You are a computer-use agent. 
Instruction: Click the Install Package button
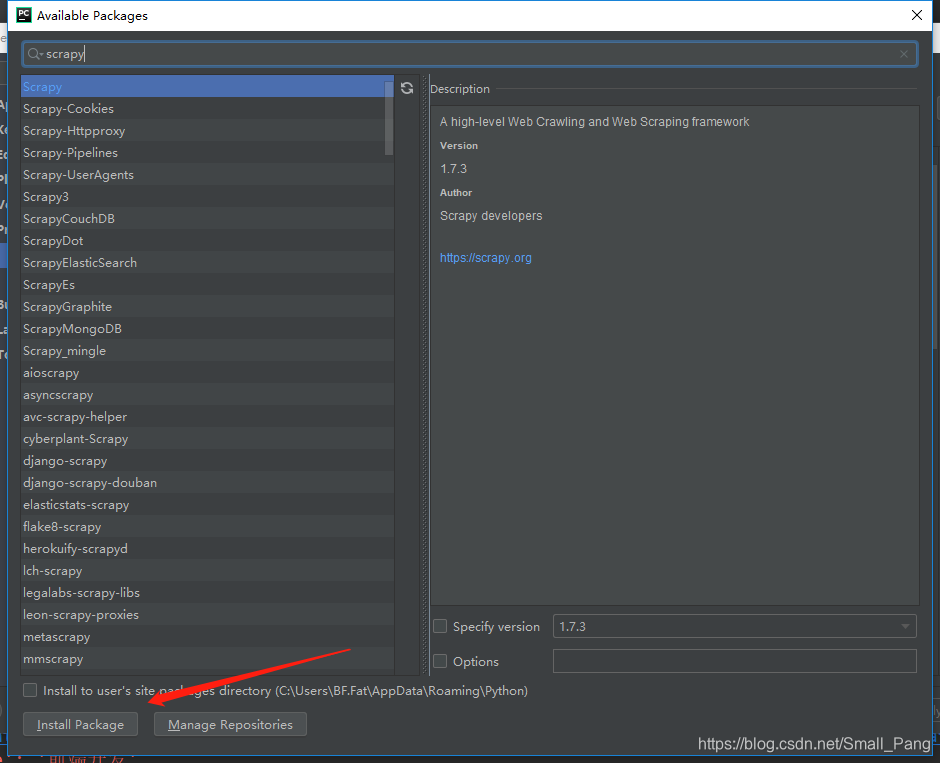tap(80, 724)
